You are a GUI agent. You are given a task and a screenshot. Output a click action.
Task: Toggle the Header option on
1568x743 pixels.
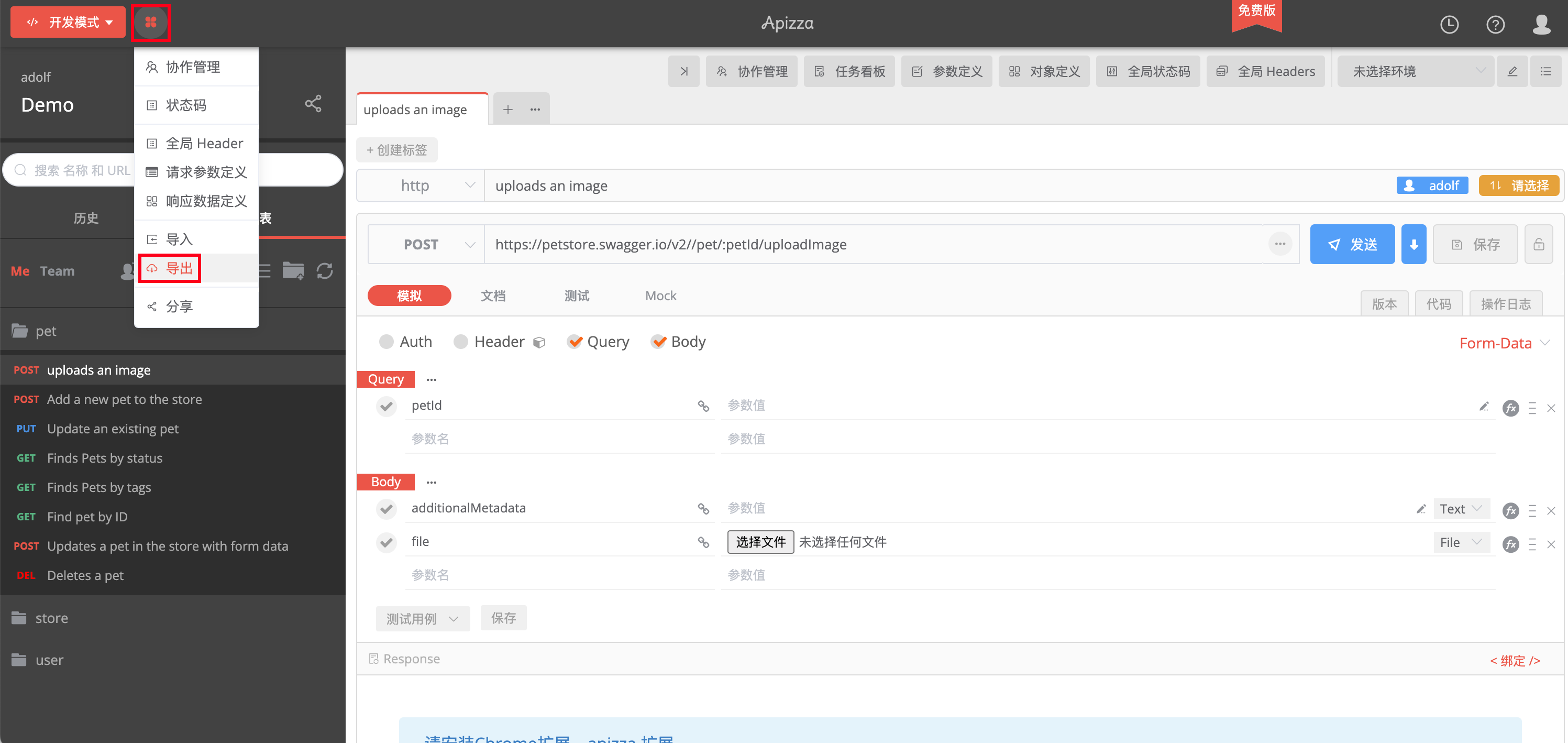(461, 342)
